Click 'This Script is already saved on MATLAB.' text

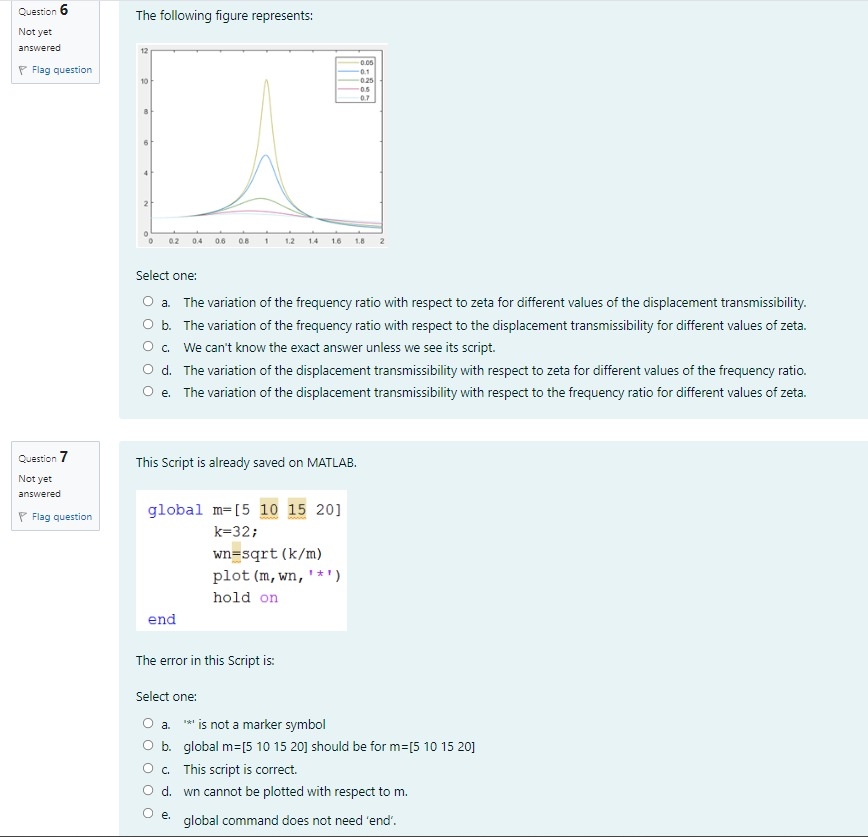[x=246, y=462]
